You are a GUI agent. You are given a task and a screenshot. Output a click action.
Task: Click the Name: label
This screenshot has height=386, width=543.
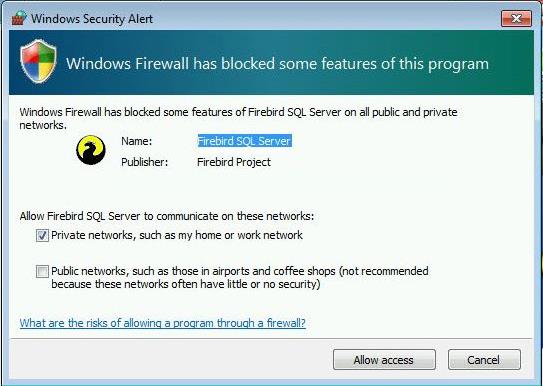136,141
